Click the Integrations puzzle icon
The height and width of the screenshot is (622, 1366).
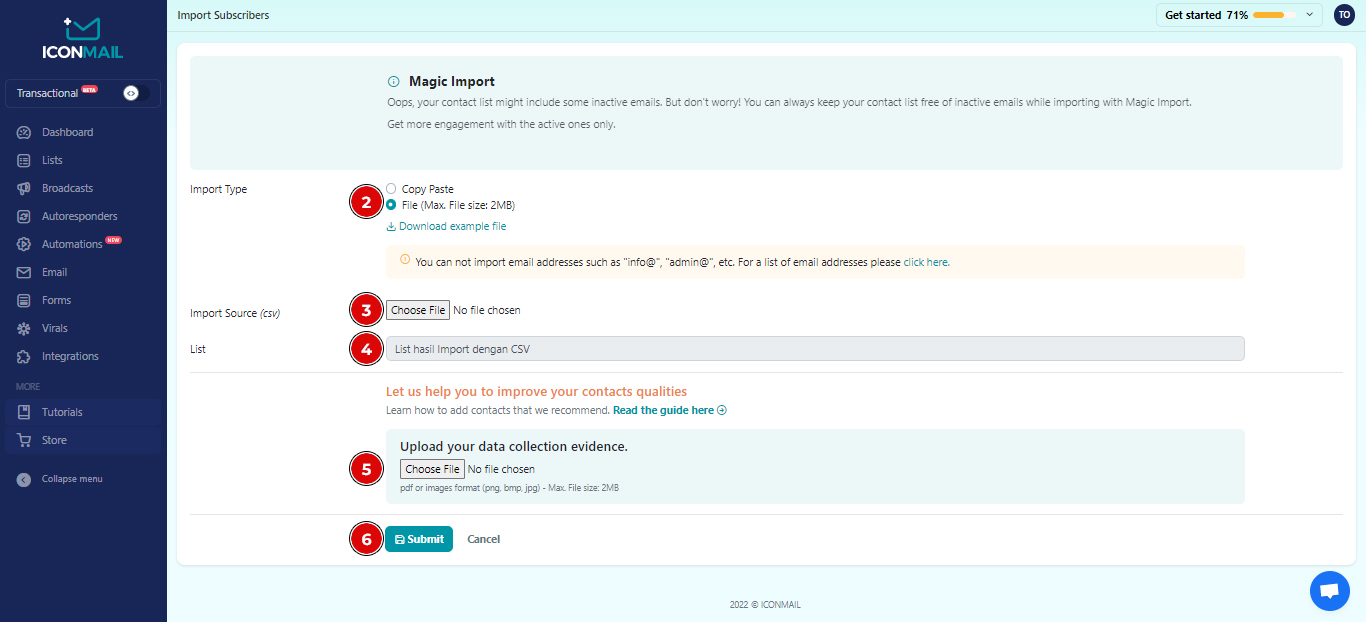coord(24,356)
